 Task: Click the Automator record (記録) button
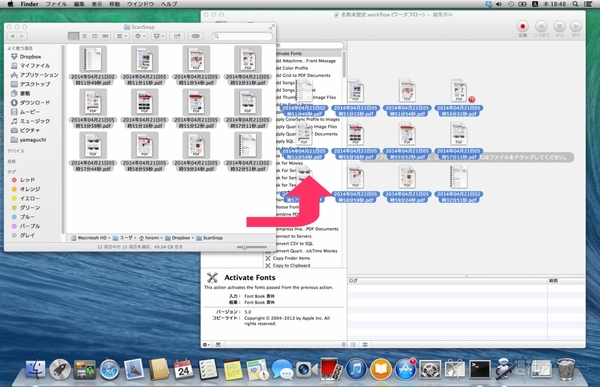tap(522, 29)
